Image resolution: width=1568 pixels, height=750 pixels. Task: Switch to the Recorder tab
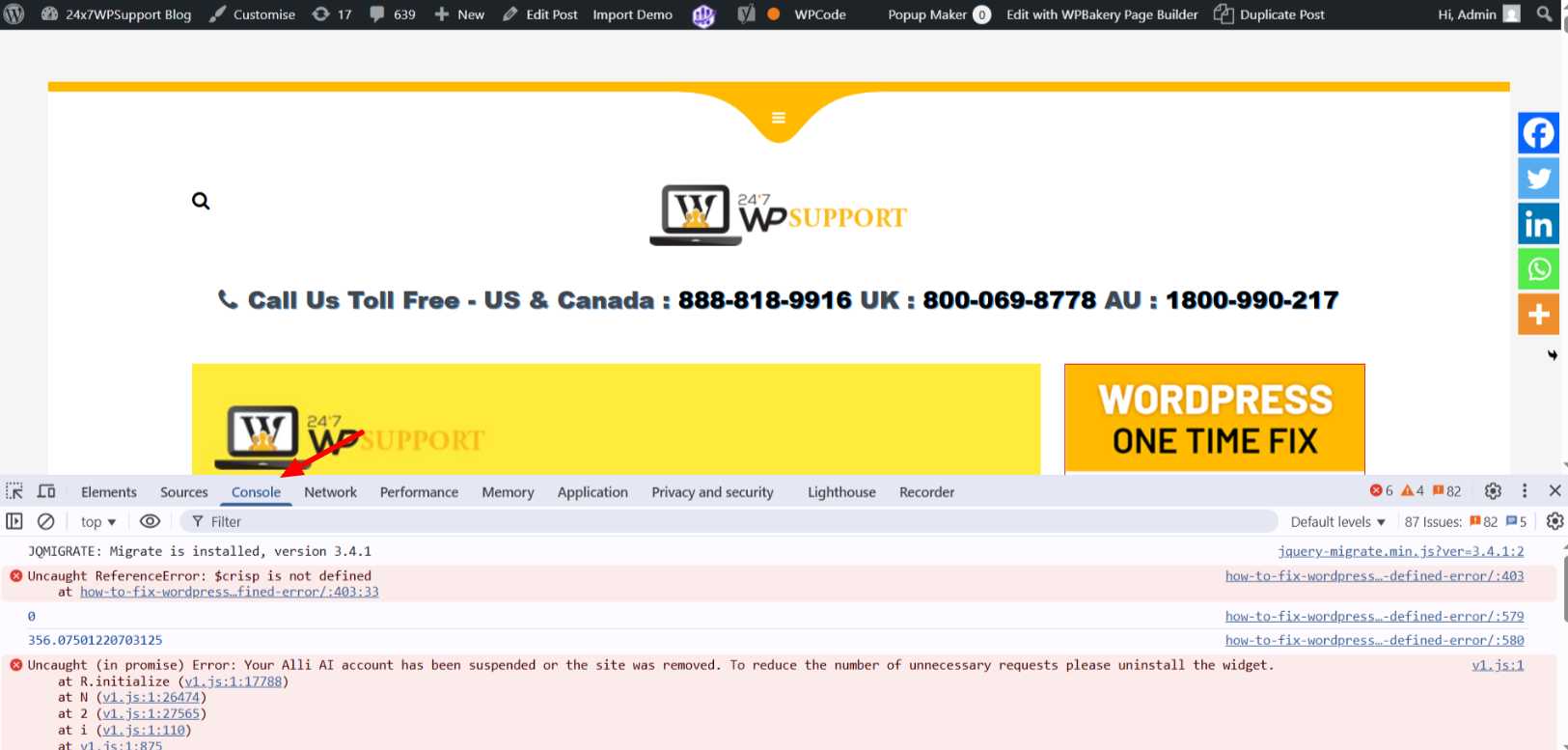(926, 492)
